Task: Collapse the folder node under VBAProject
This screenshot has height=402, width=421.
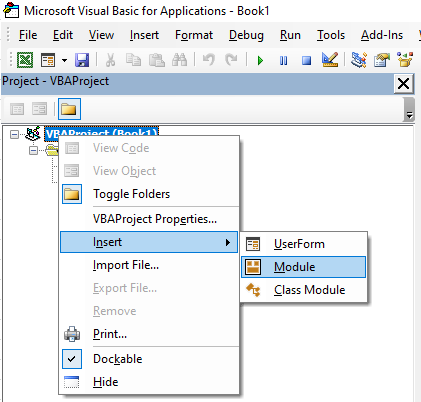Action: coord(33,151)
